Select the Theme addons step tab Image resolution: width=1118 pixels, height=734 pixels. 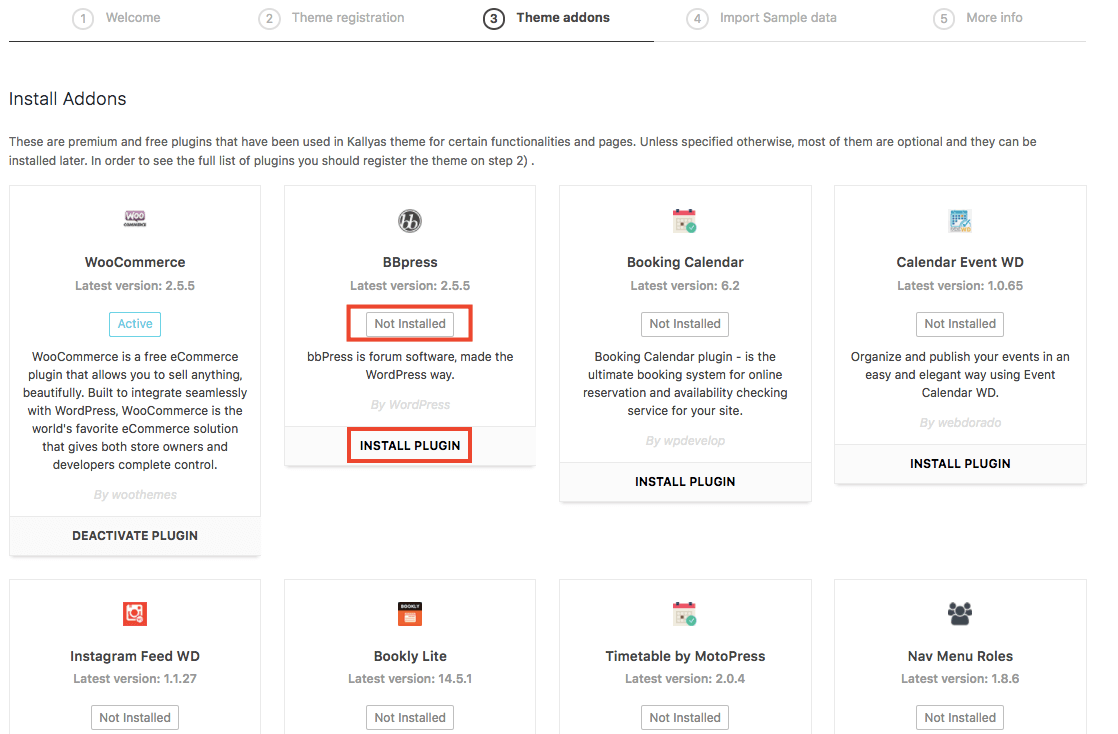[546, 19]
